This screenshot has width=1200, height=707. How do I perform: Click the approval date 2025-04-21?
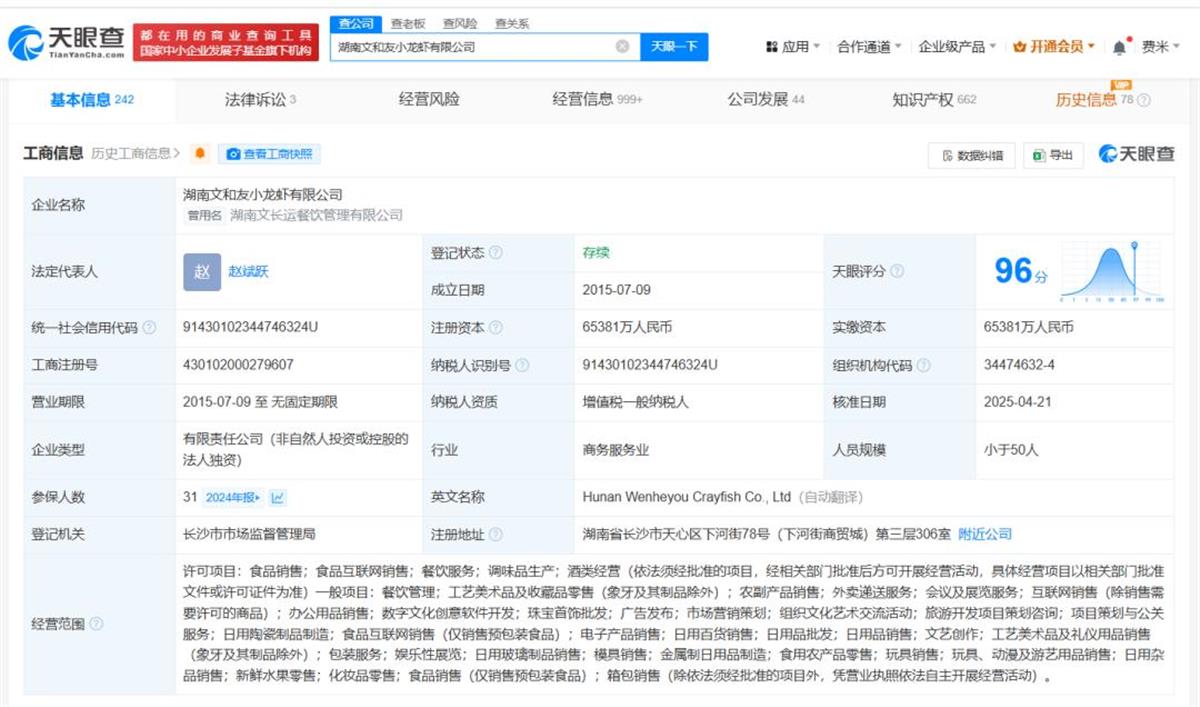[x=1018, y=402]
